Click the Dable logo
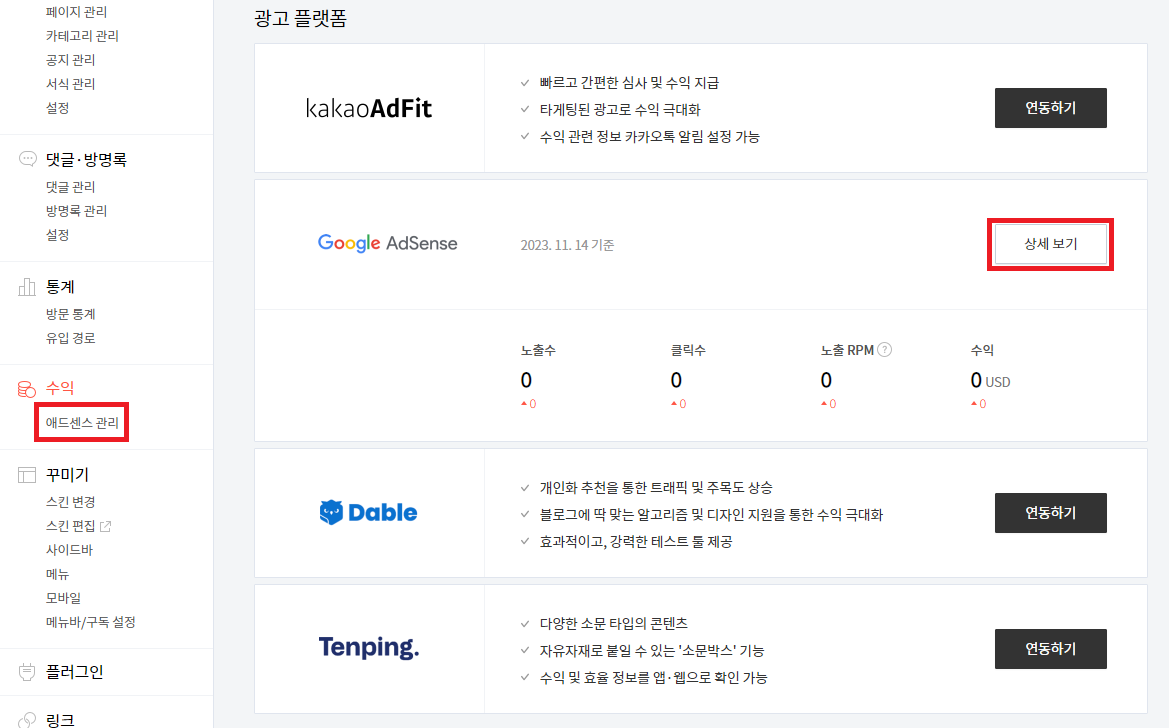The image size is (1169, 728). coord(368,512)
